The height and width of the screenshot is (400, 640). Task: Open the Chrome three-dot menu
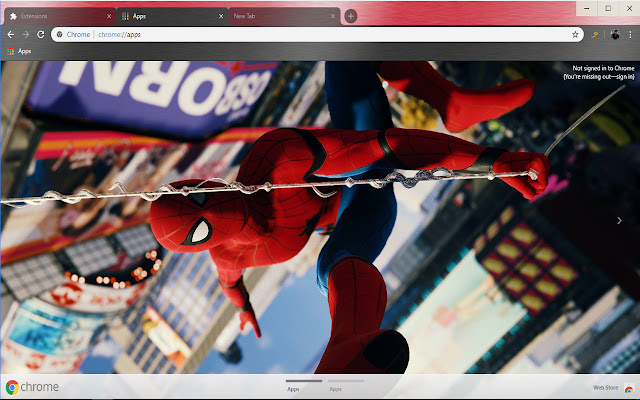click(x=630, y=35)
